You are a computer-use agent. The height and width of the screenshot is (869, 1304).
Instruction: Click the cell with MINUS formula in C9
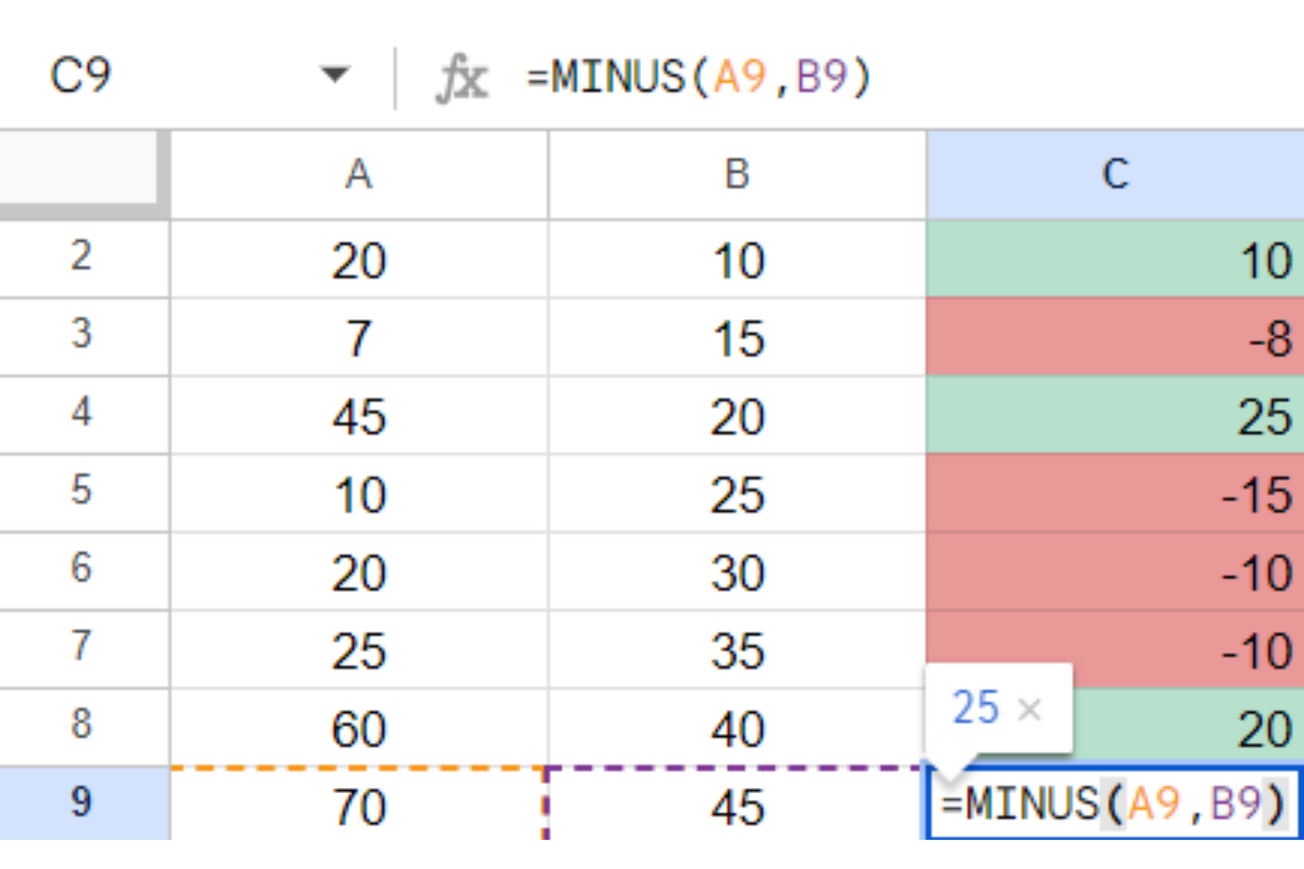coord(1115,800)
